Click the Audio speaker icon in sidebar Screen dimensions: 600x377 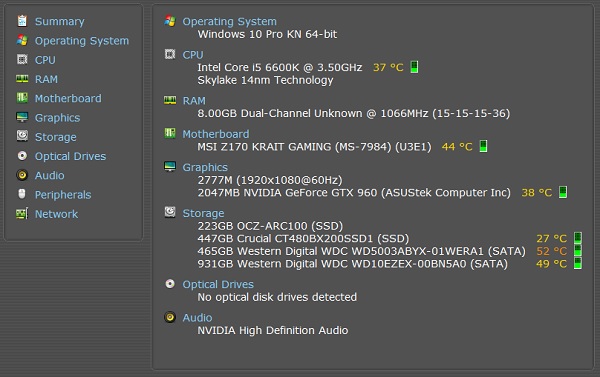coord(22,175)
